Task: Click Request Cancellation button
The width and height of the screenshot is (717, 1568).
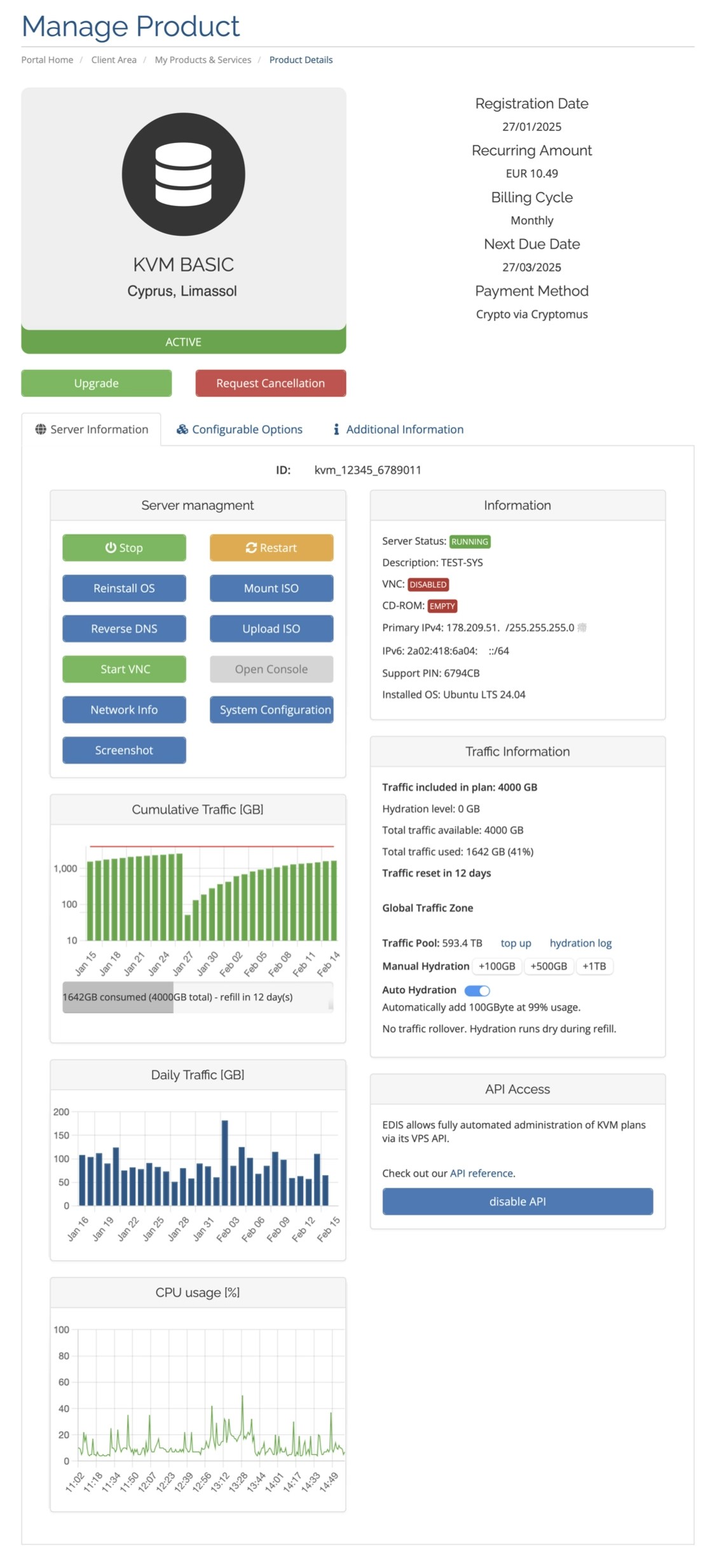Action: 271,383
